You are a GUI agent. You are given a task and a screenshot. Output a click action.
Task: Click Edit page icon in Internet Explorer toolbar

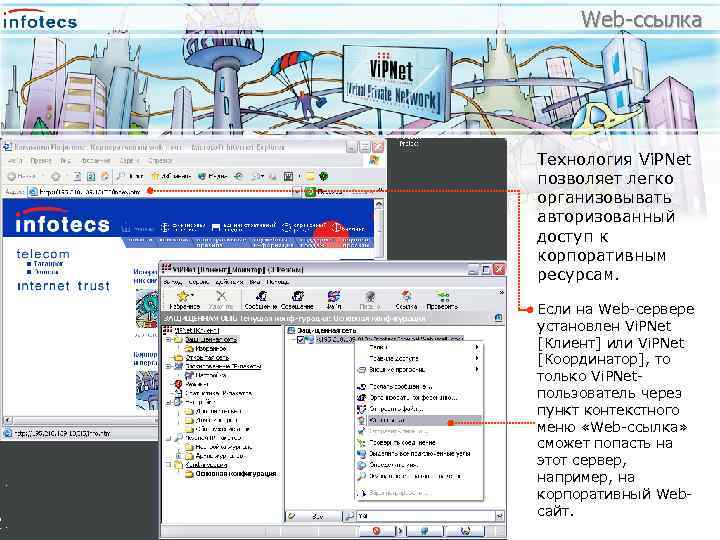point(288,176)
